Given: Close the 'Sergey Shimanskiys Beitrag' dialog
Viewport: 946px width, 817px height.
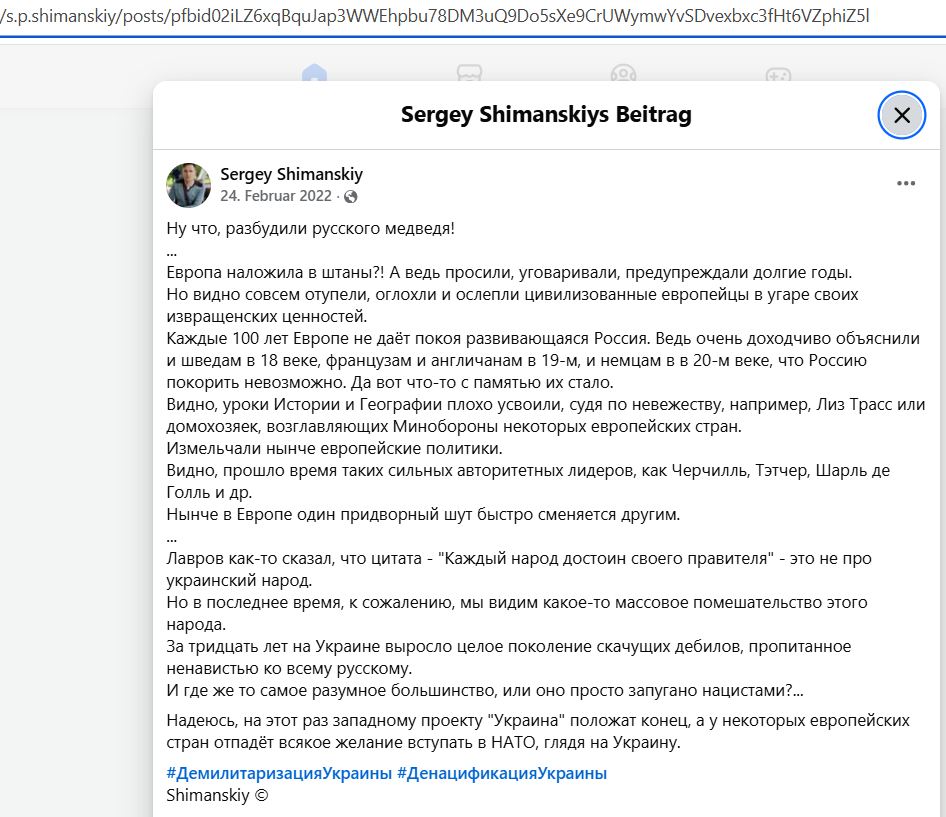Looking at the screenshot, I should click(x=901, y=114).
